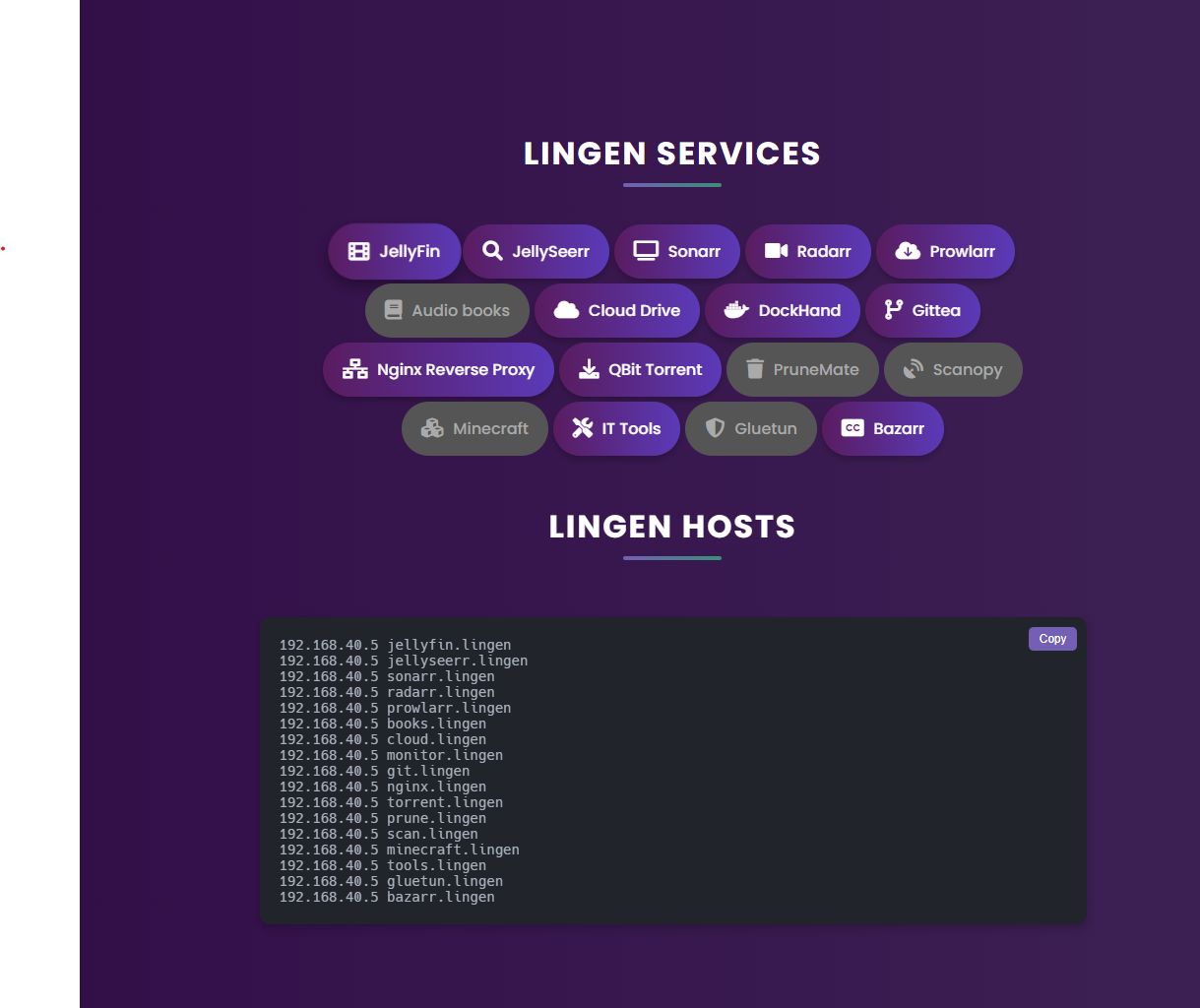Image resolution: width=1200 pixels, height=1008 pixels.
Task: Click the minecraft.lingen host line
Action: pyautogui.click(x=400, y=850)
